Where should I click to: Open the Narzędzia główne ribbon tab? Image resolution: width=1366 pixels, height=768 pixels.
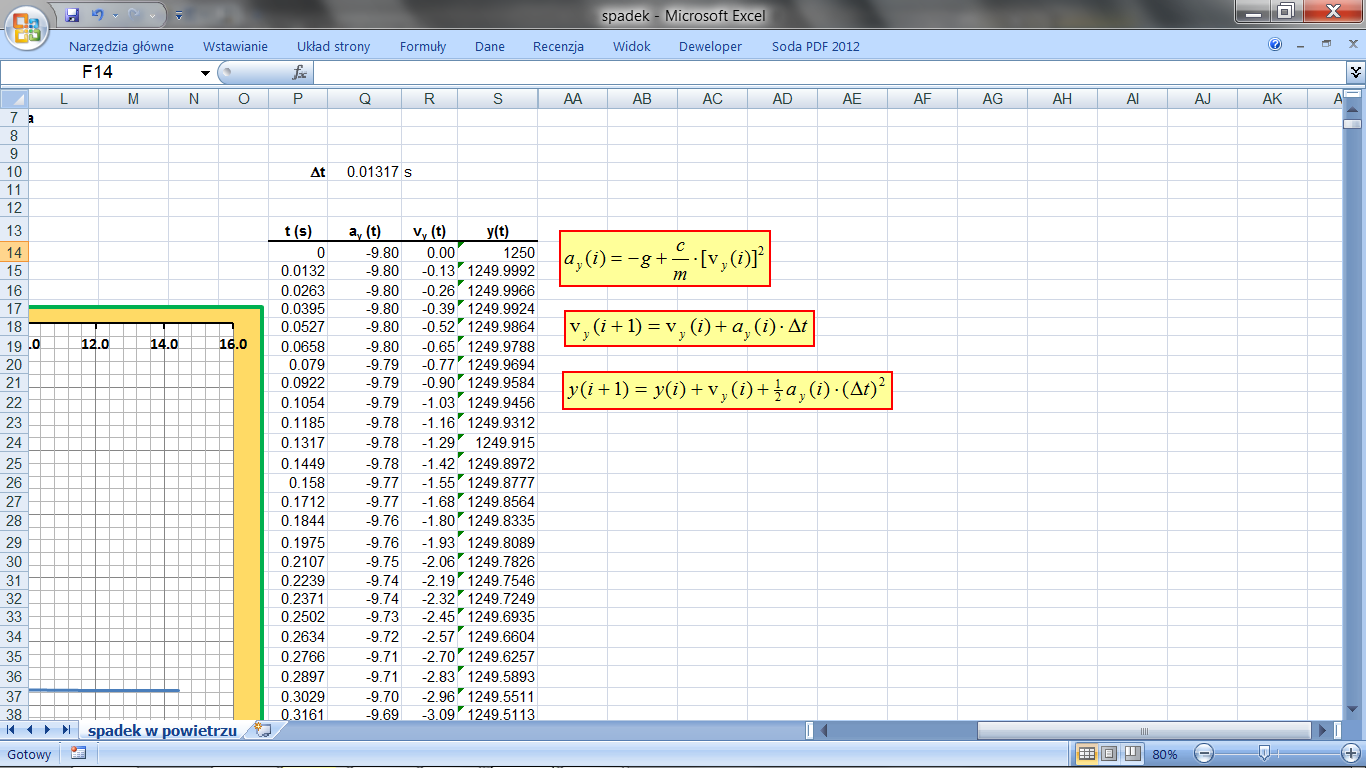point(121,46)
